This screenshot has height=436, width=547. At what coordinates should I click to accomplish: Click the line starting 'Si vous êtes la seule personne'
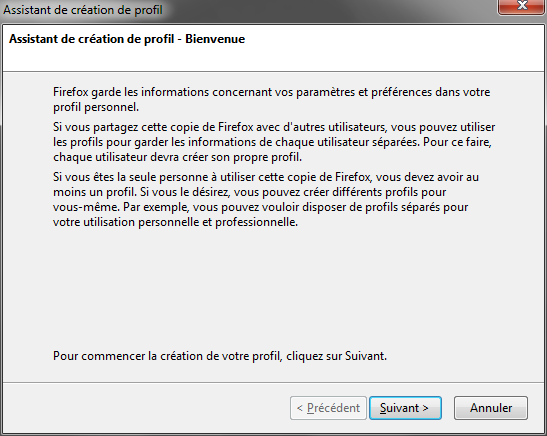click(x=266, y=177)
